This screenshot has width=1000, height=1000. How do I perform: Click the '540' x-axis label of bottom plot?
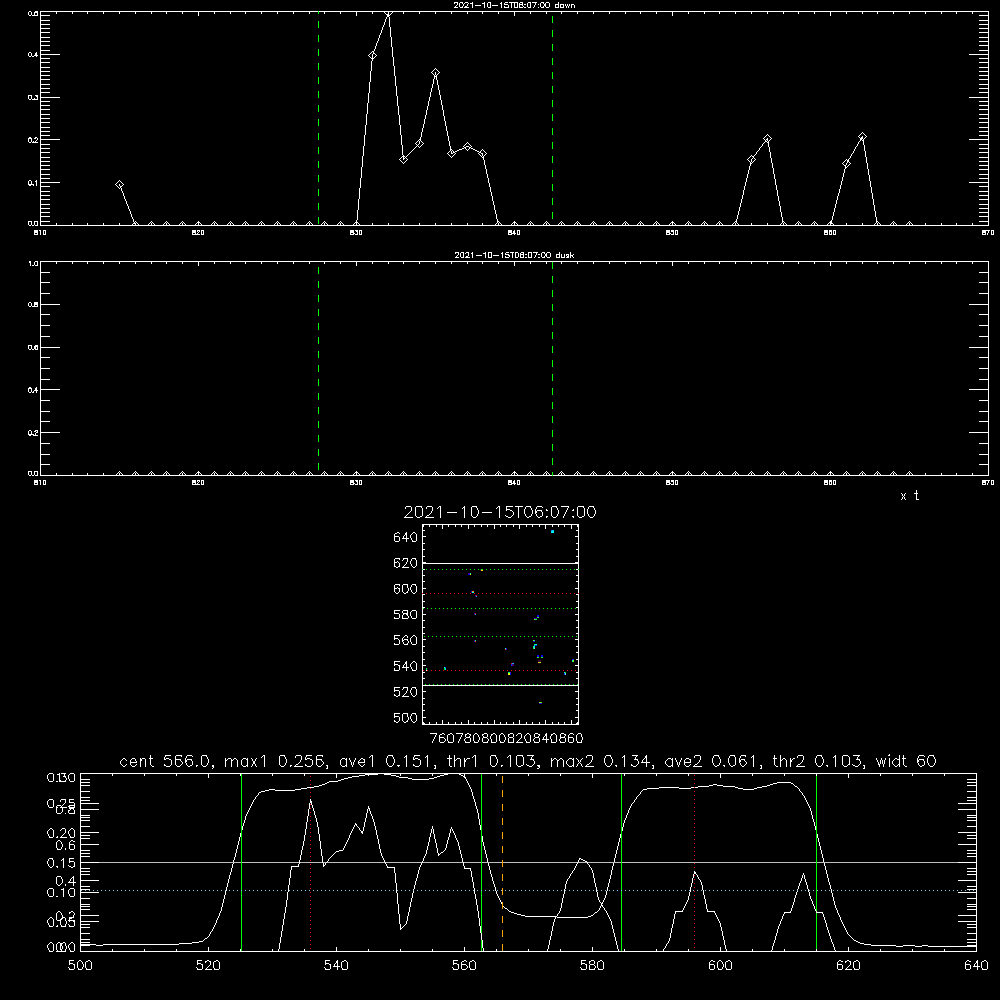pyautogui.click(x=336, y=966)
